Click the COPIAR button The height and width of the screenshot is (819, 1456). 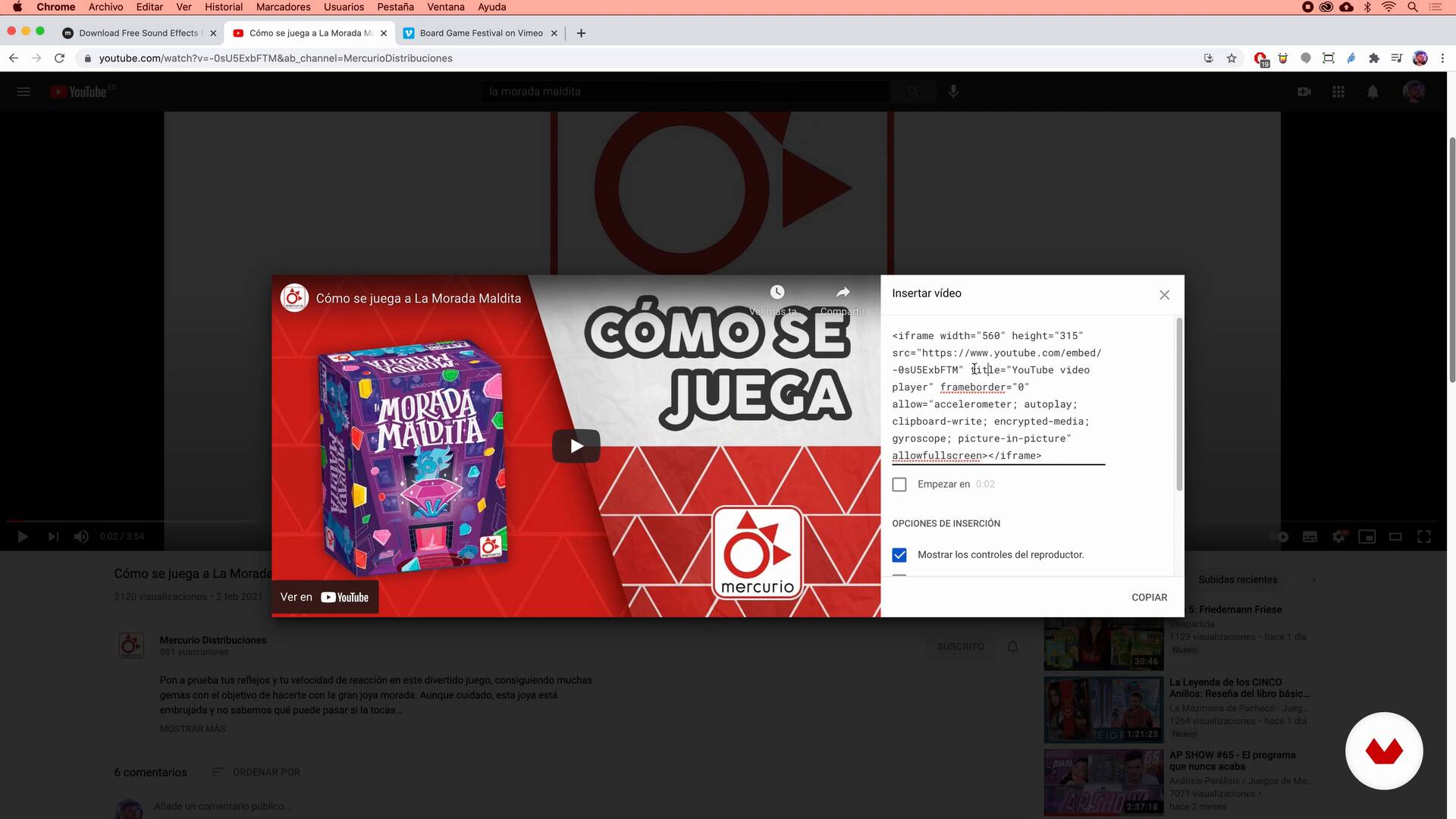click(x=1149, y=598)
